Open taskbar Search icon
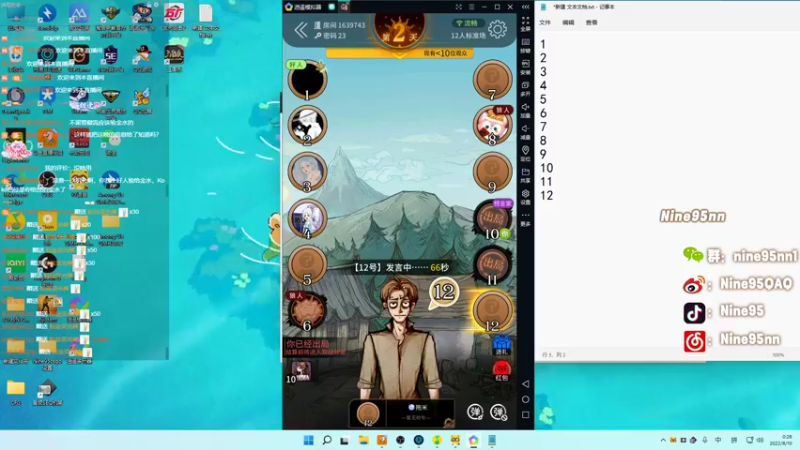Viewport: 800px width, 450px height. [x=327, y=440]
